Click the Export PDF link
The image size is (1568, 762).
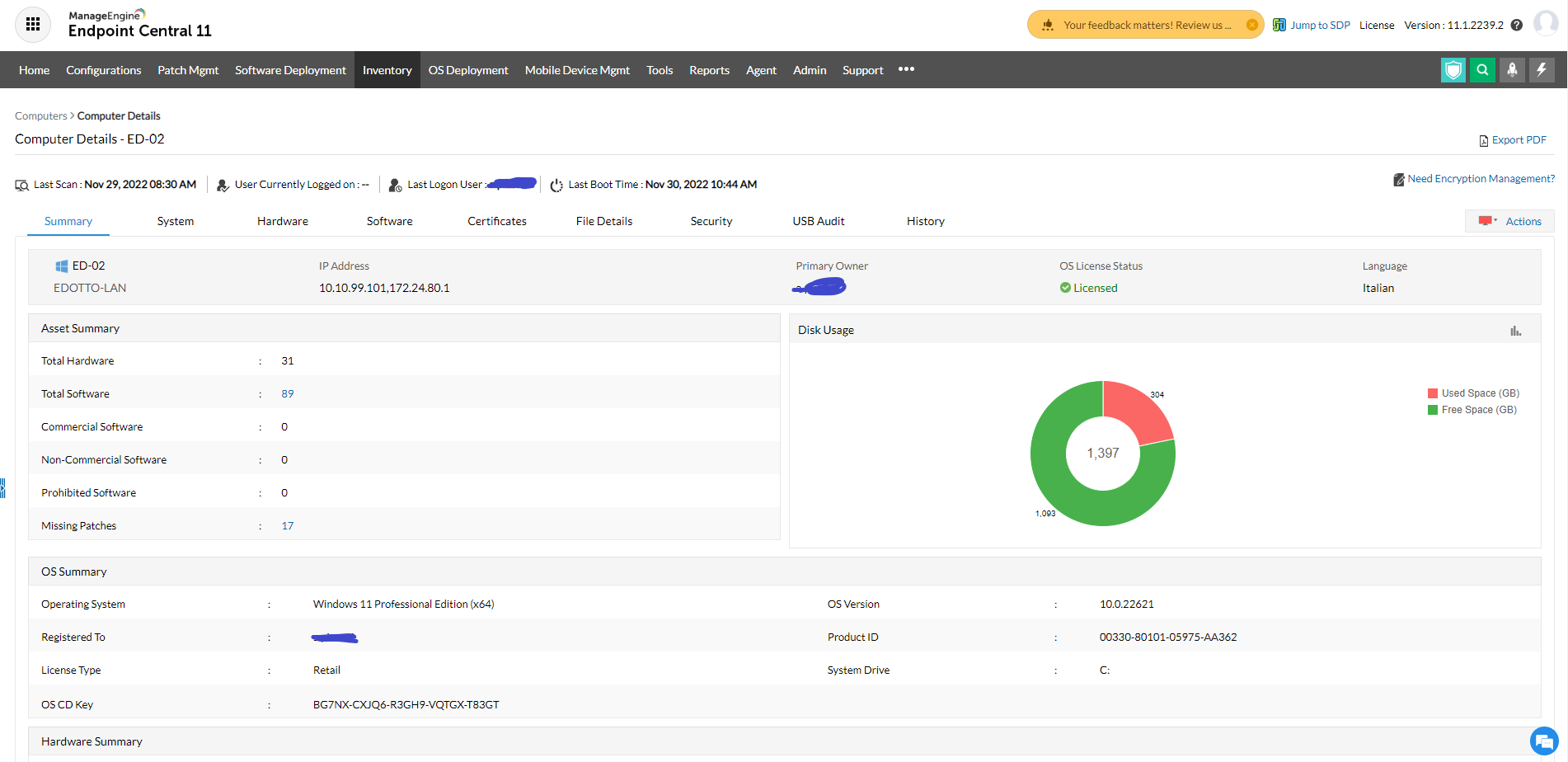coord(1518,140)
